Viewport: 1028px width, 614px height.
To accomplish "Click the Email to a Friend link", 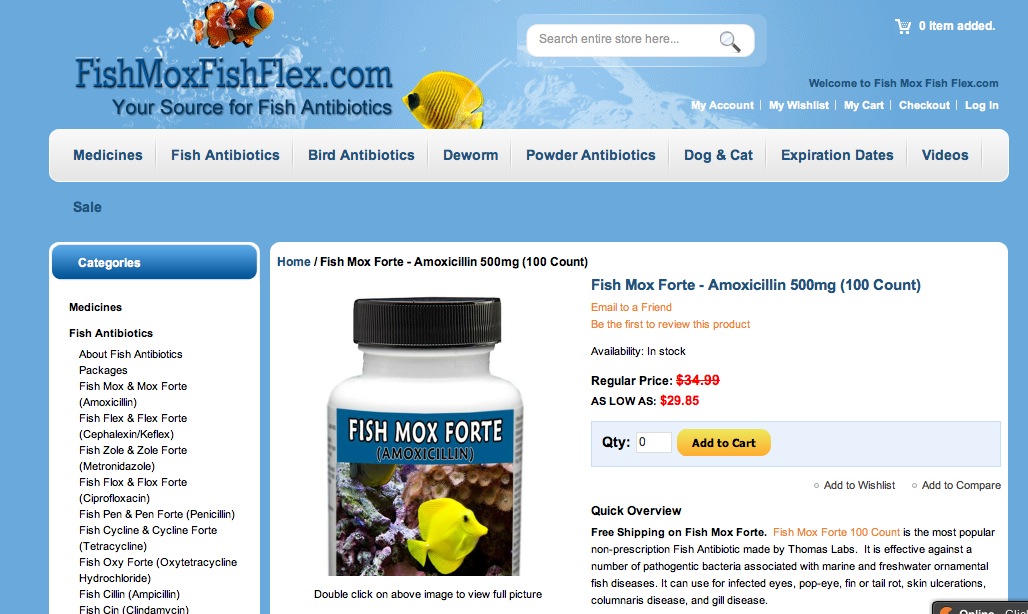I will [x=631, y=307].
